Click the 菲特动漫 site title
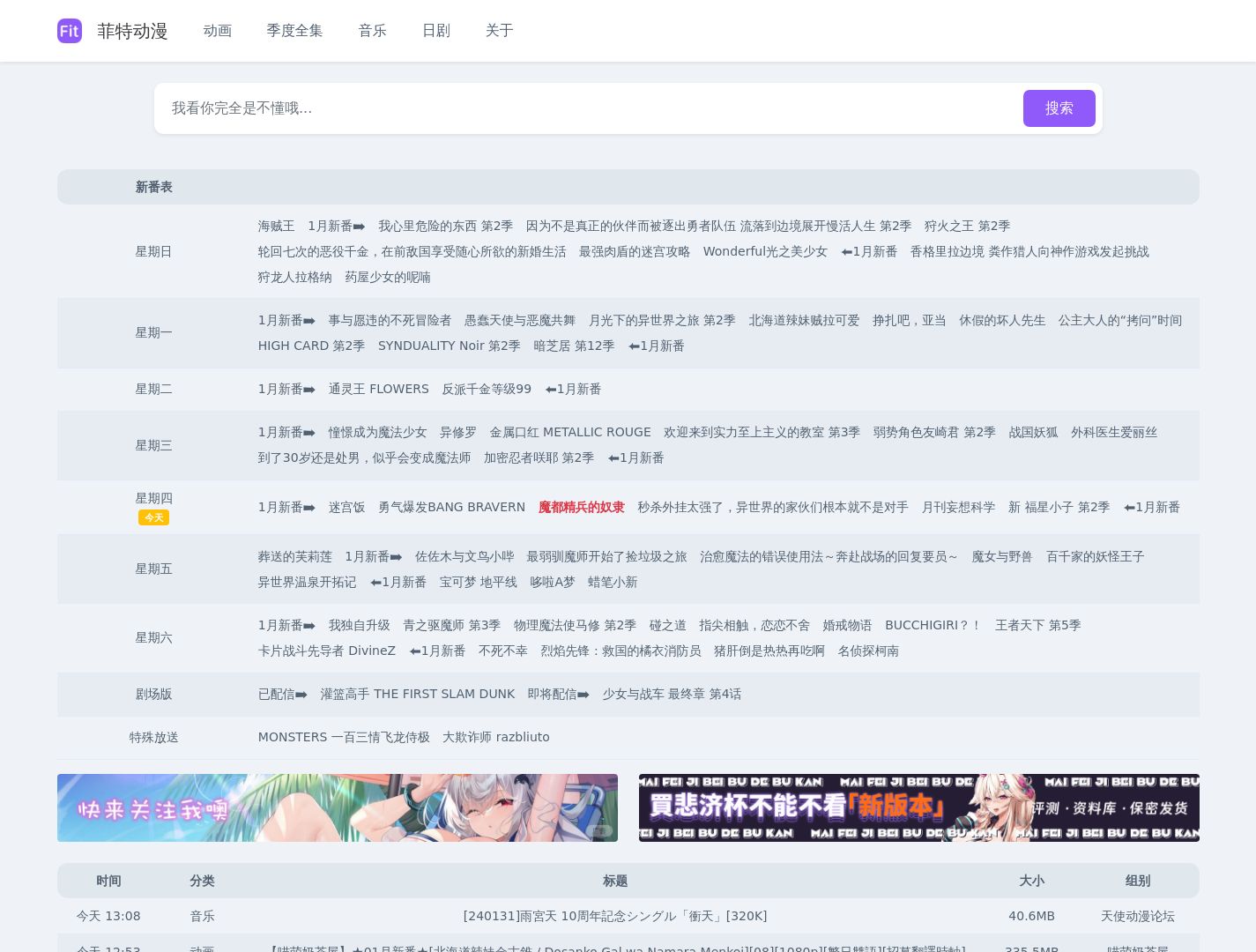The height and width of the screenshot is (952, 1256). [x=132, y=31]
